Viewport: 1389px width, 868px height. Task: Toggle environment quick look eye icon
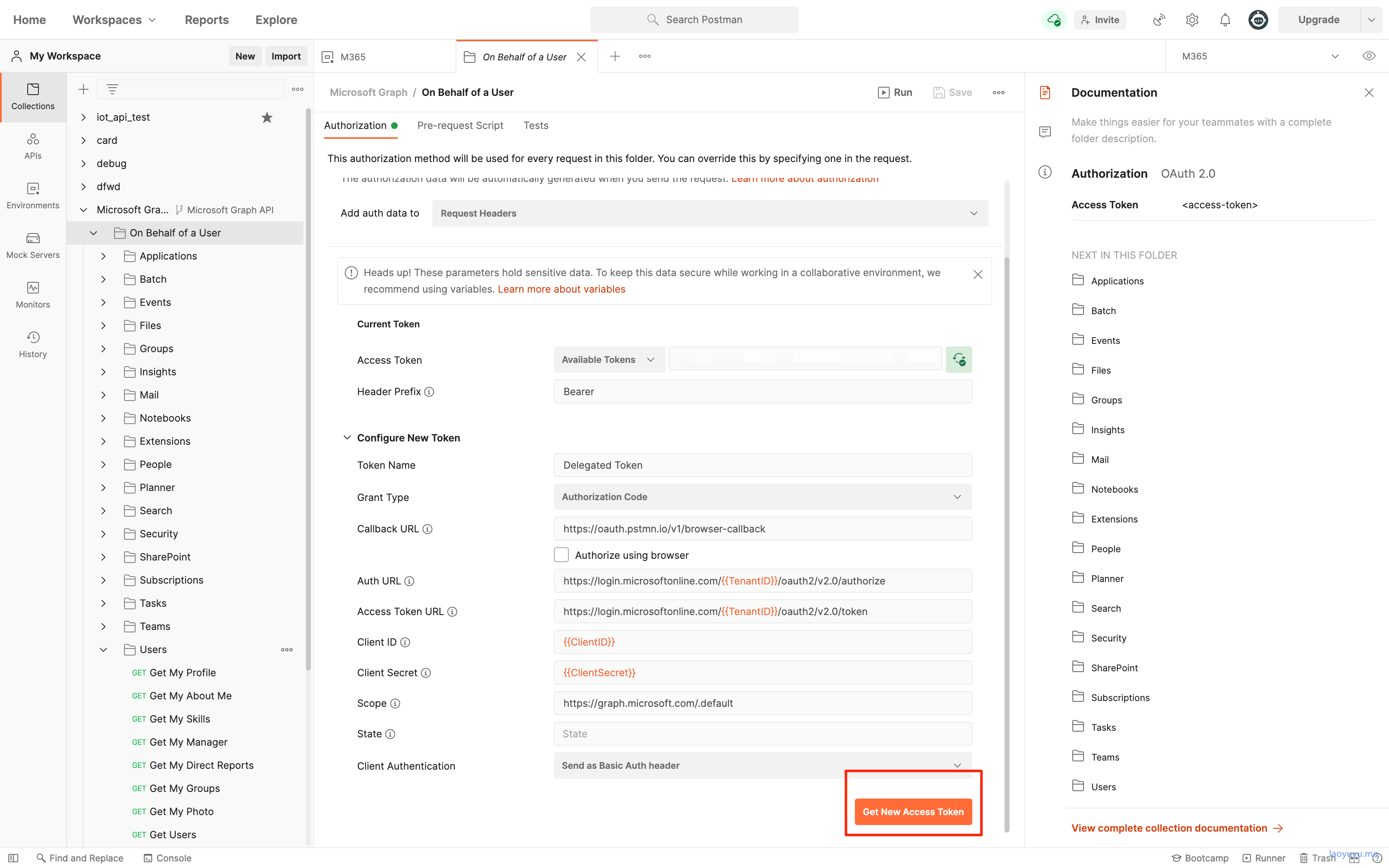point(1369,56)
